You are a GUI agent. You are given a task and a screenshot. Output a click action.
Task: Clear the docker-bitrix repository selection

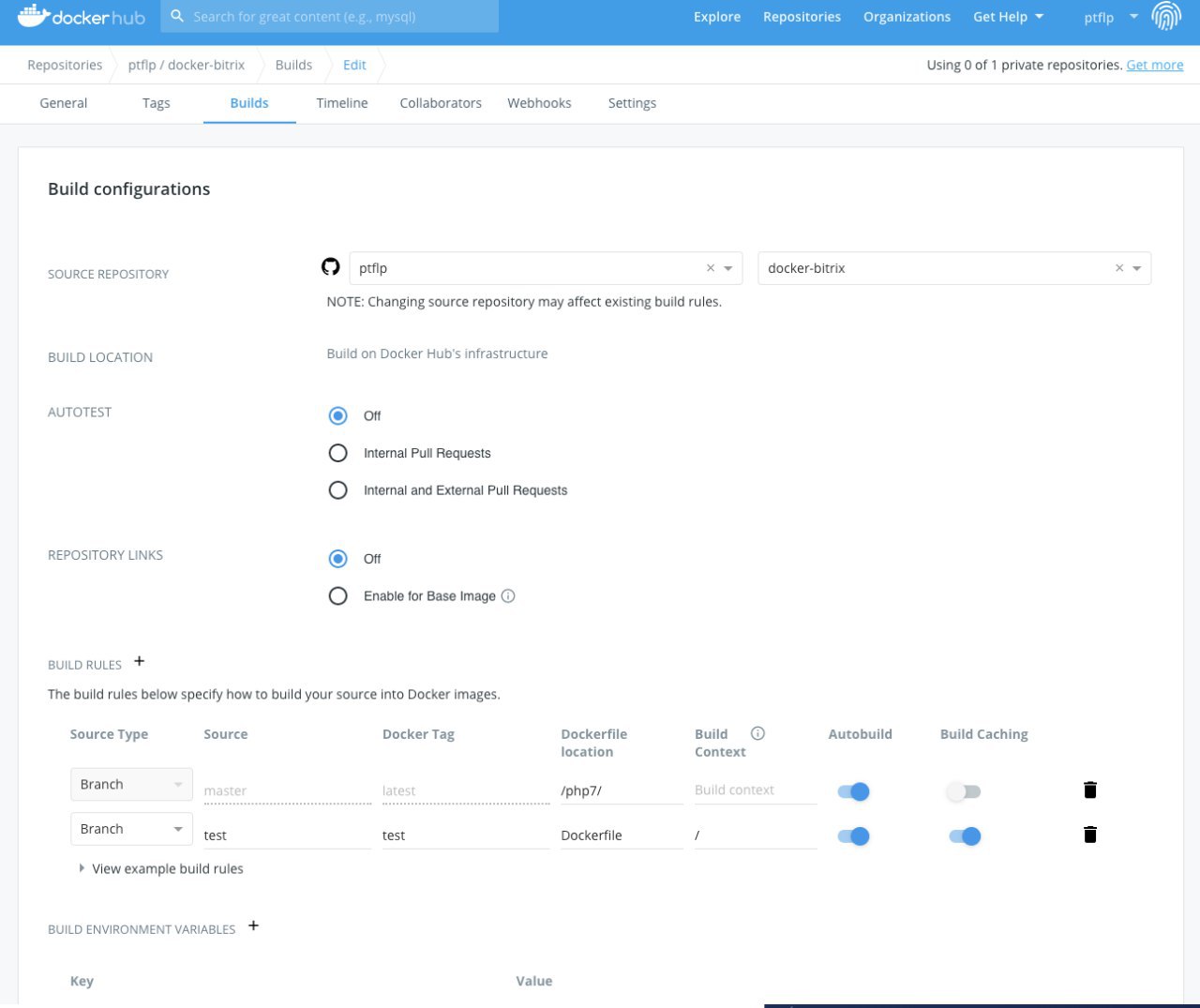[x=1118, y=268]
